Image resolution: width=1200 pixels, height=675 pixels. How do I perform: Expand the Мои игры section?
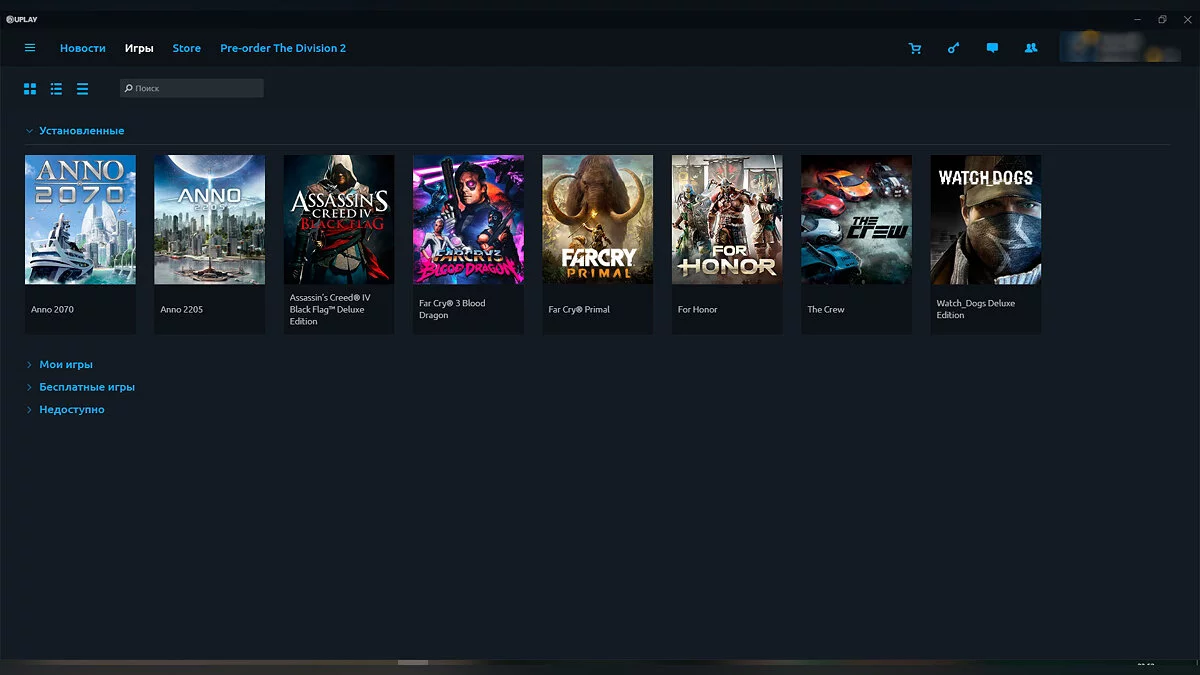[60, 365]
